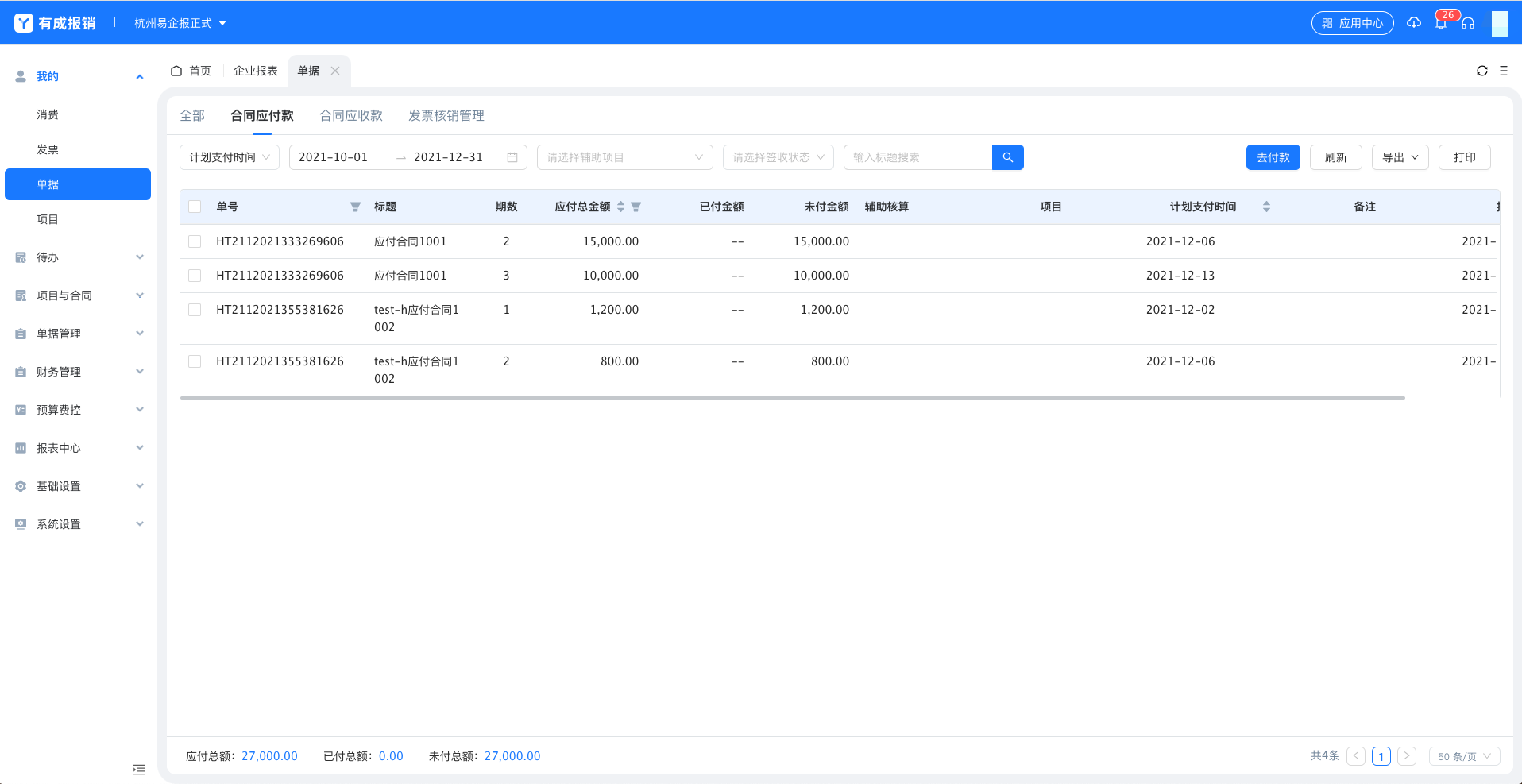
Task: Click the 我的 person icon in sidebar
Action: point(21,76)
